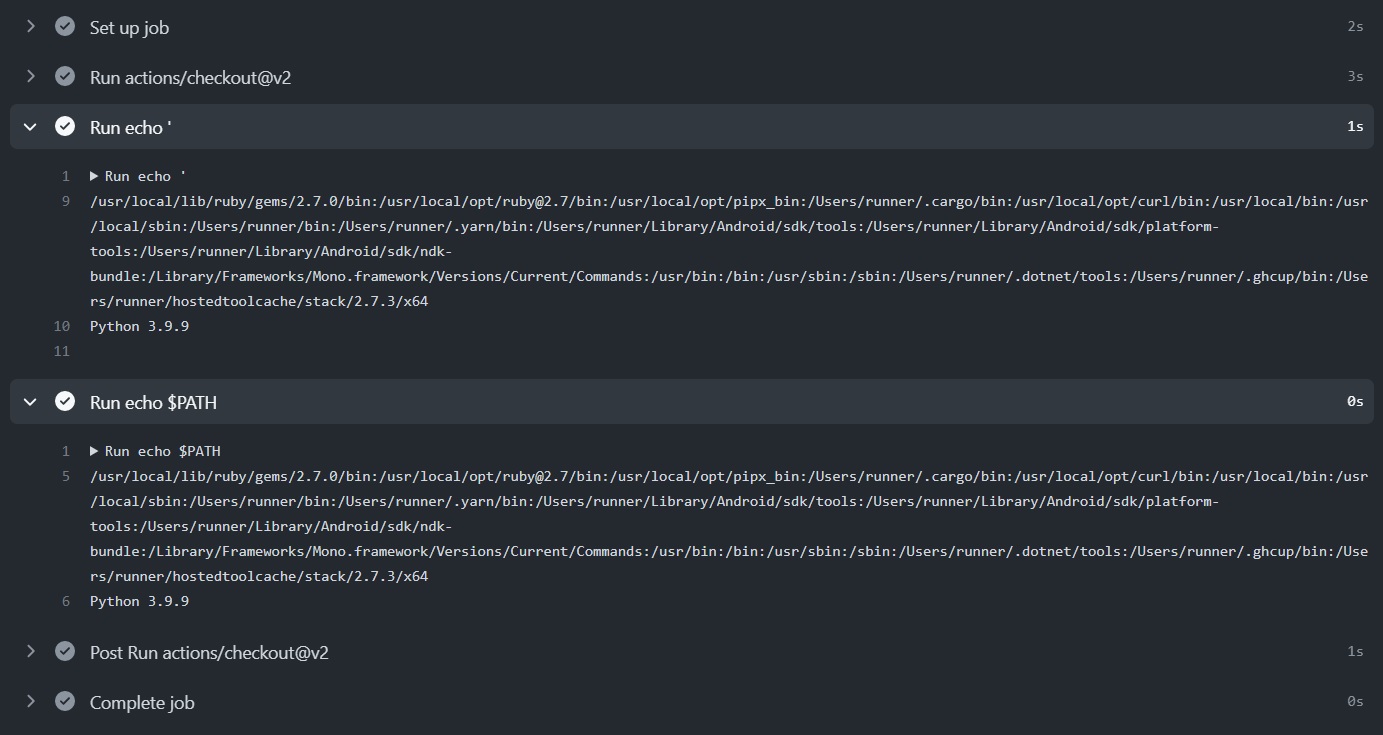Click the success check icon beside Run actions/checkout@v2
1383x735 pixels.
[x=65, y=77]
